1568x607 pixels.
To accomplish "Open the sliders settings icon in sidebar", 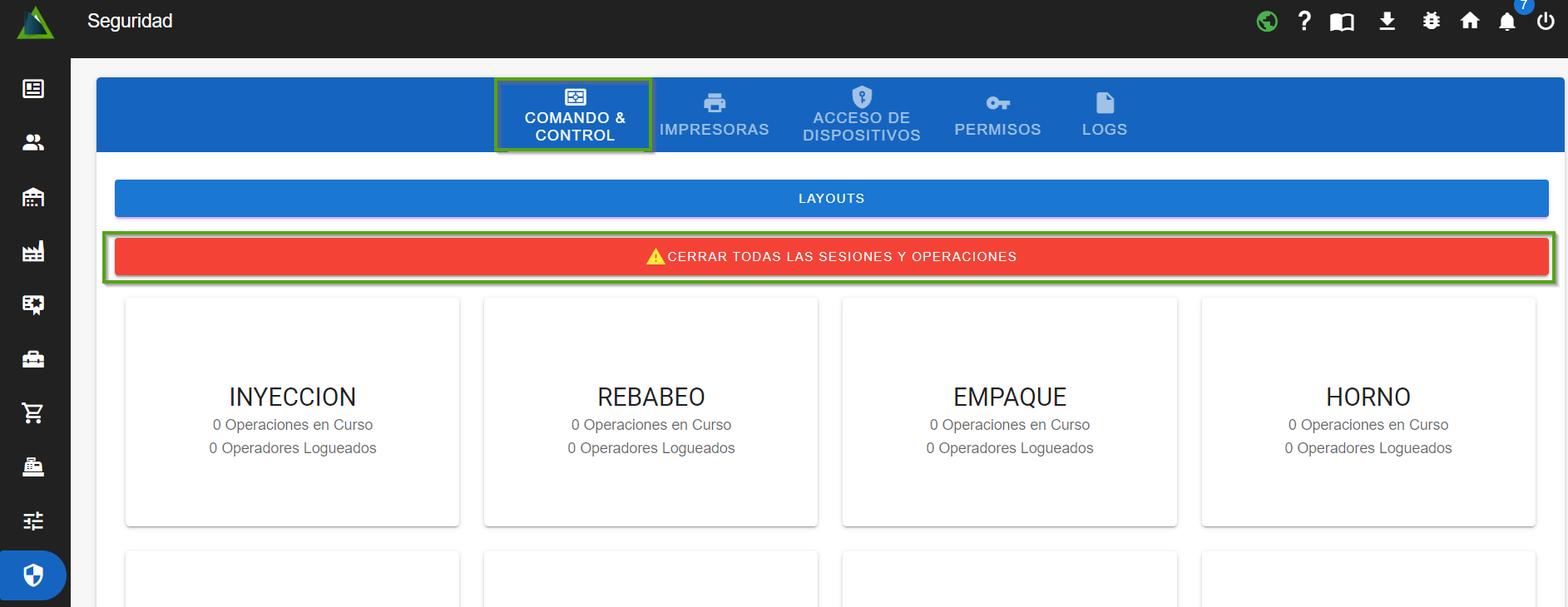I will [33, 521].
